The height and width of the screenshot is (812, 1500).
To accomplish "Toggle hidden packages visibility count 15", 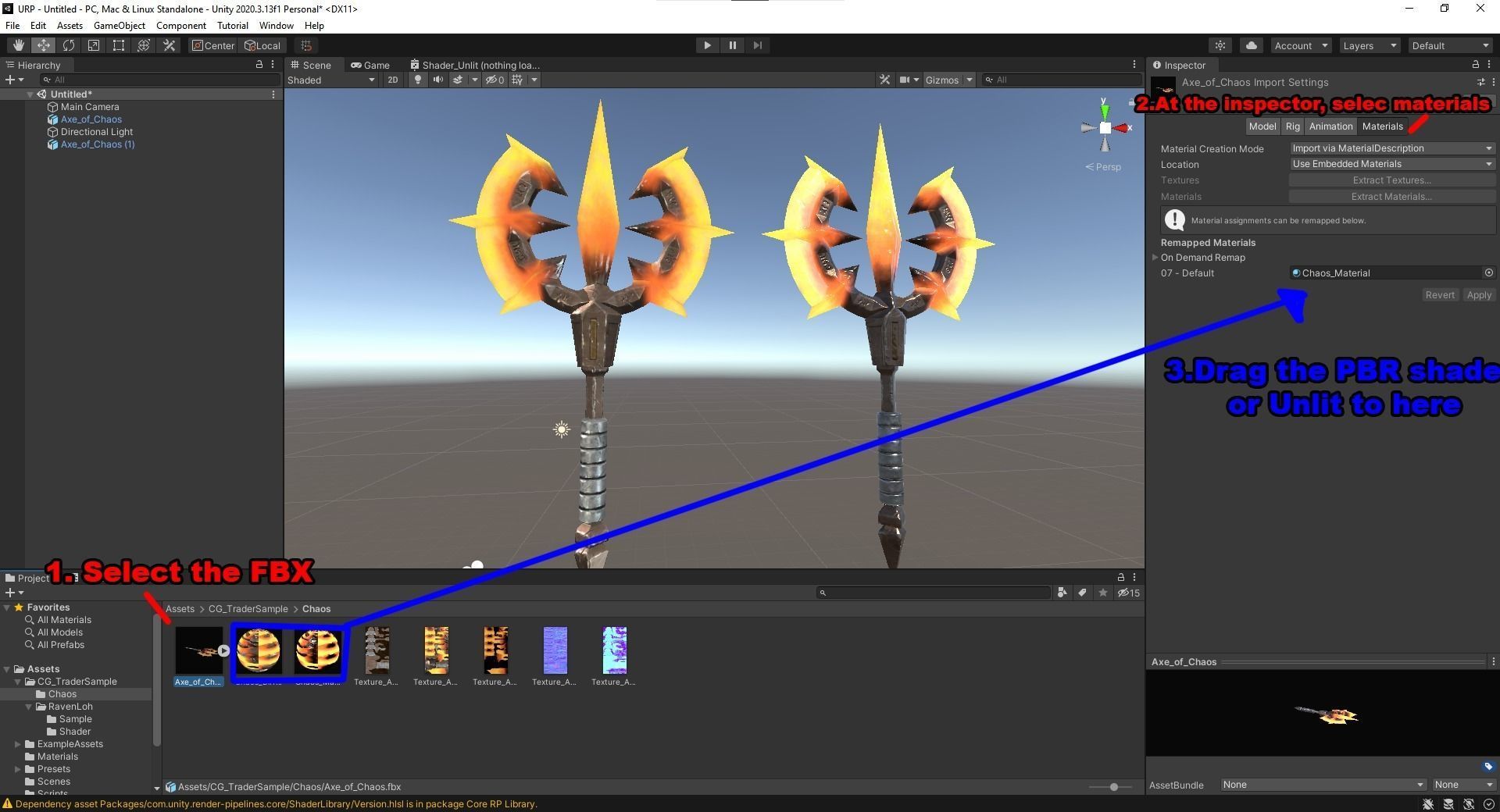I will coord(1128,593).
